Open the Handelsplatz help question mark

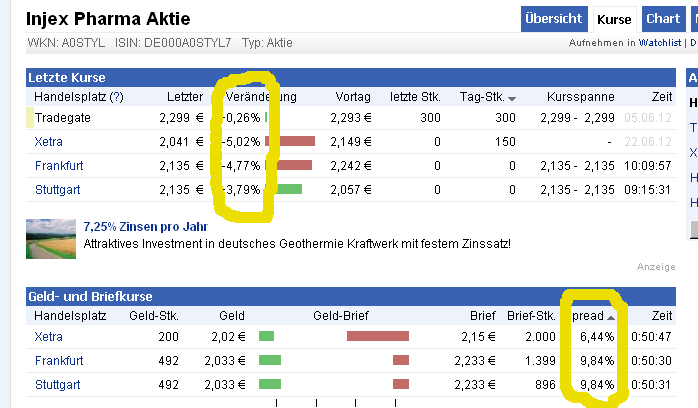pyautogui.click(x=117, y=97)
